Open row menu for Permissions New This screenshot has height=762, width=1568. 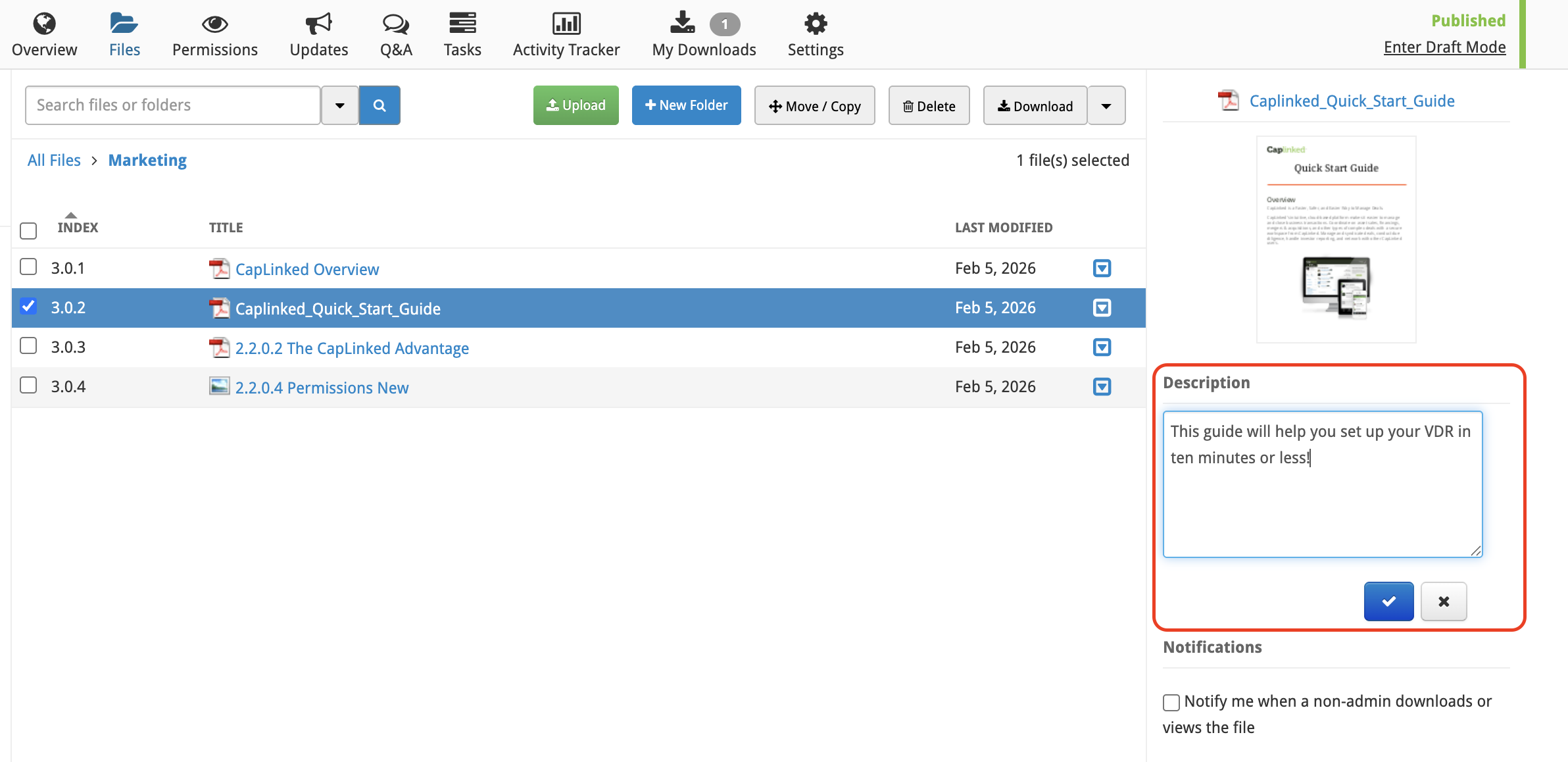(1102, 387)
